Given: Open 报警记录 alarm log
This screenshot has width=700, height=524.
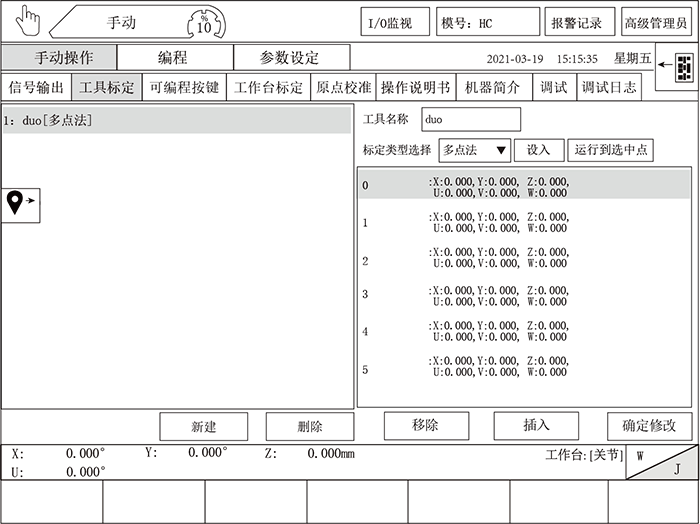Looking at the screenshot, I should (x=577, y=22).
